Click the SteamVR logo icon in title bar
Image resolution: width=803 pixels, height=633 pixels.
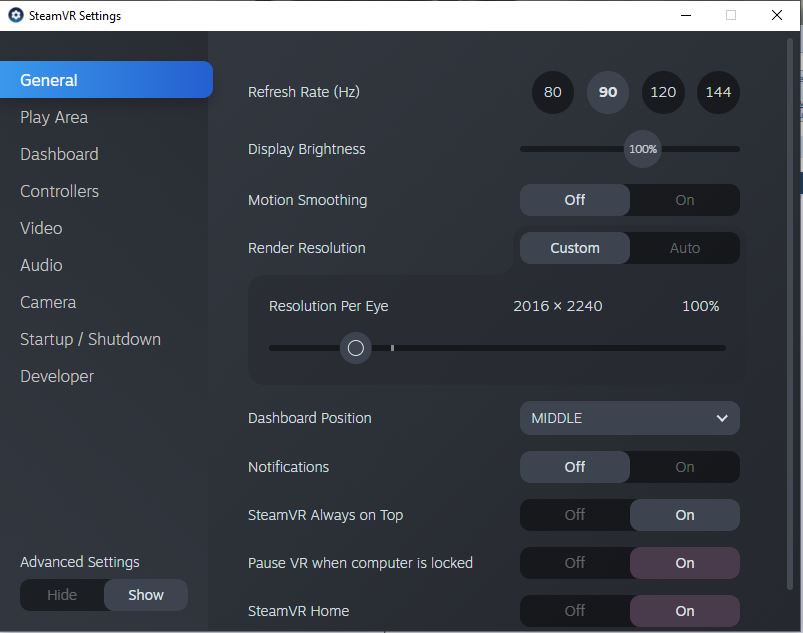[16, 15]
